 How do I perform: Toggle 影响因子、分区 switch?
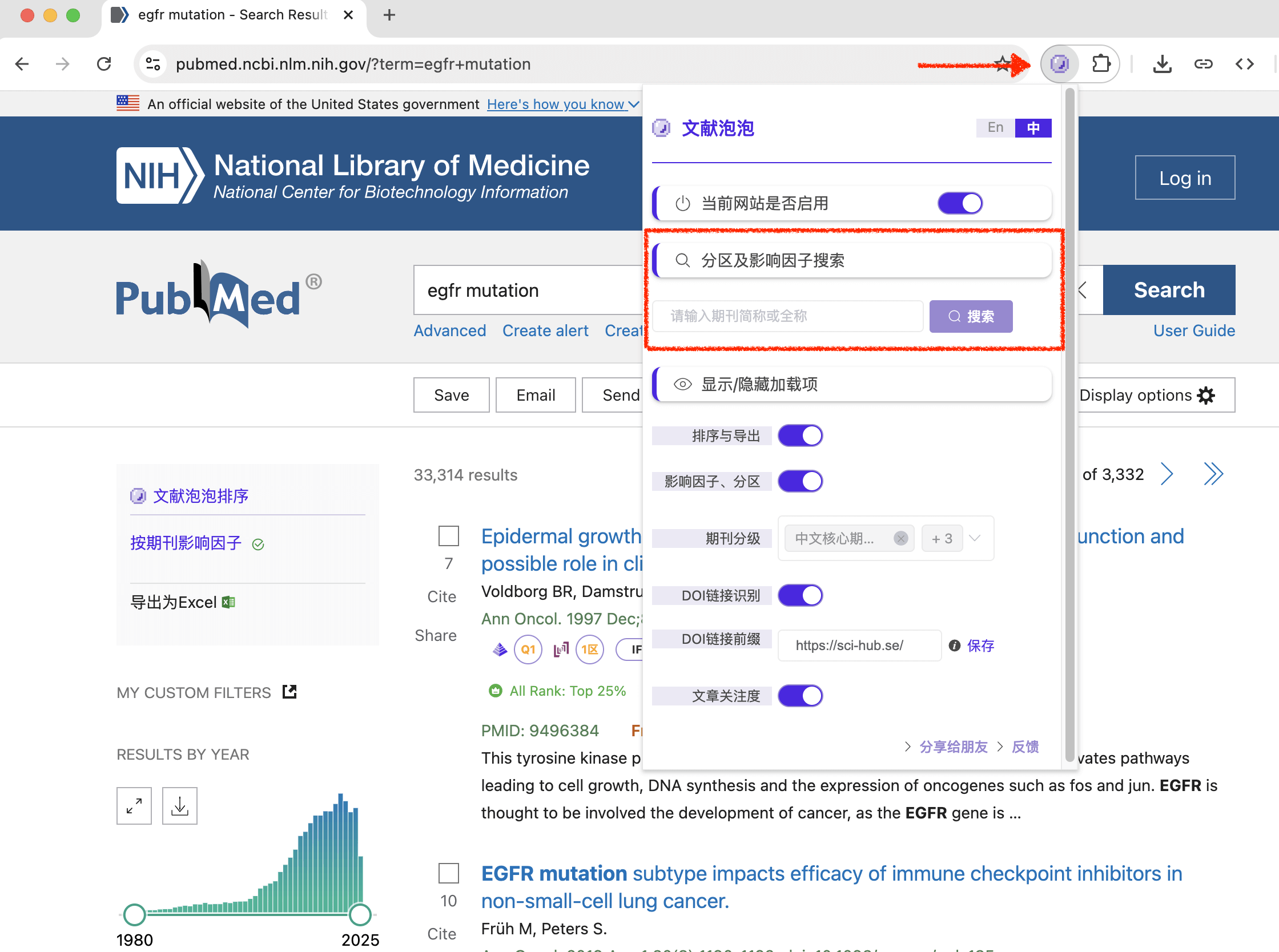800,481
